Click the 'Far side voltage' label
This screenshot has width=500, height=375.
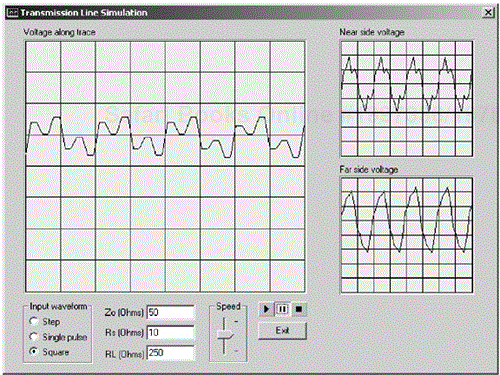369,169
